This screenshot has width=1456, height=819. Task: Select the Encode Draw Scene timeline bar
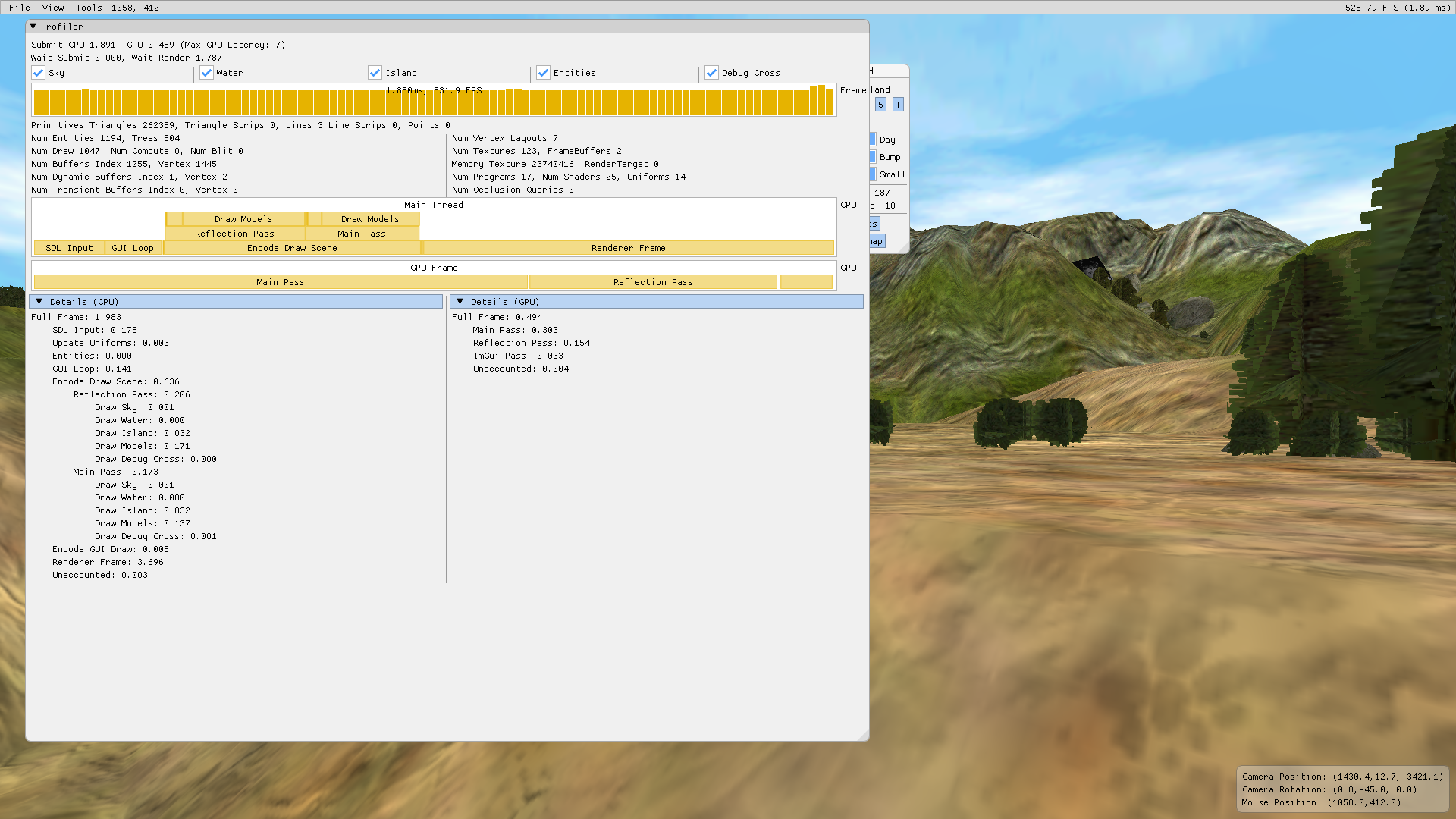point(292,248)
